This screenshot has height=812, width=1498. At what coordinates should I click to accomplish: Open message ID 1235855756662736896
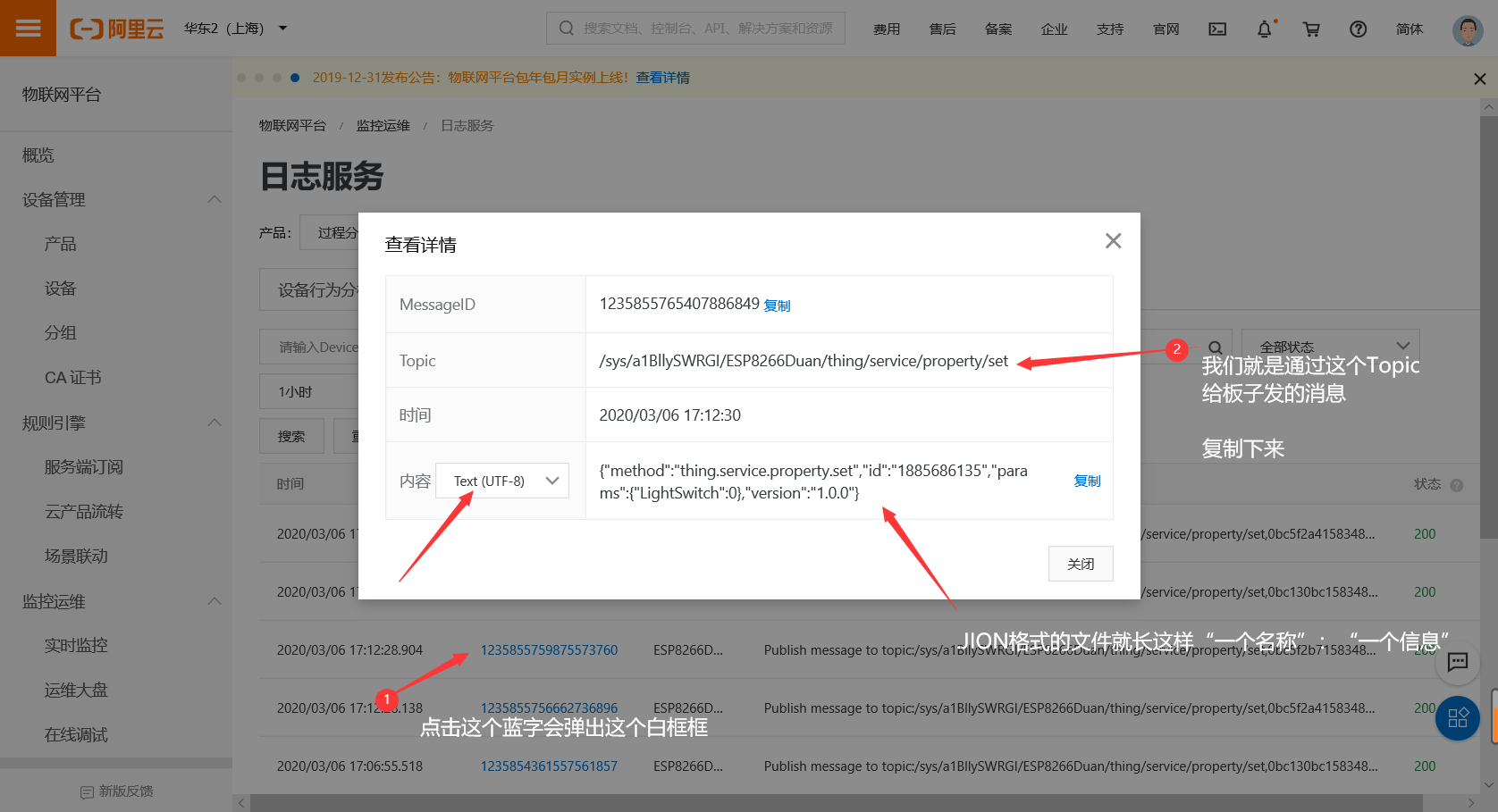(549, 707)
